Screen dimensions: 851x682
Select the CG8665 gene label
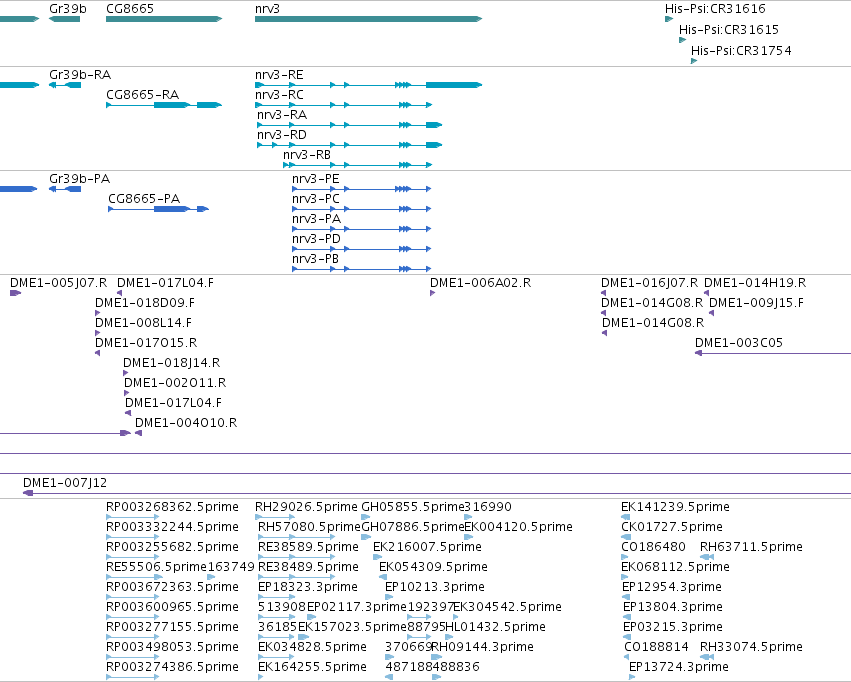click(x=130, y=9)
